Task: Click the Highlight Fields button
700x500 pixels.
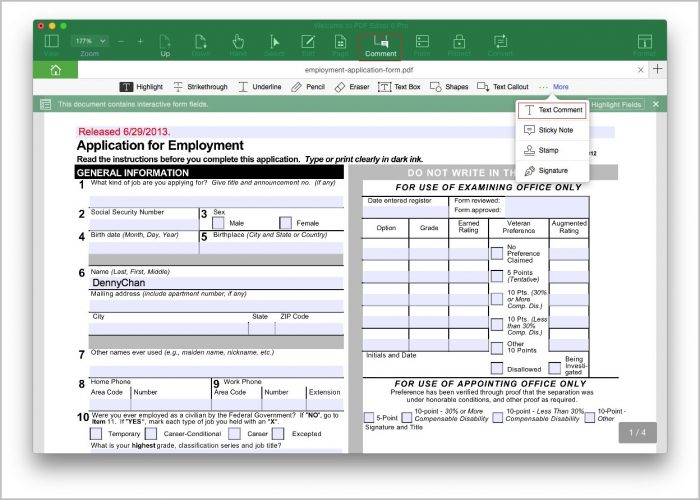Action: coord(616,104)
